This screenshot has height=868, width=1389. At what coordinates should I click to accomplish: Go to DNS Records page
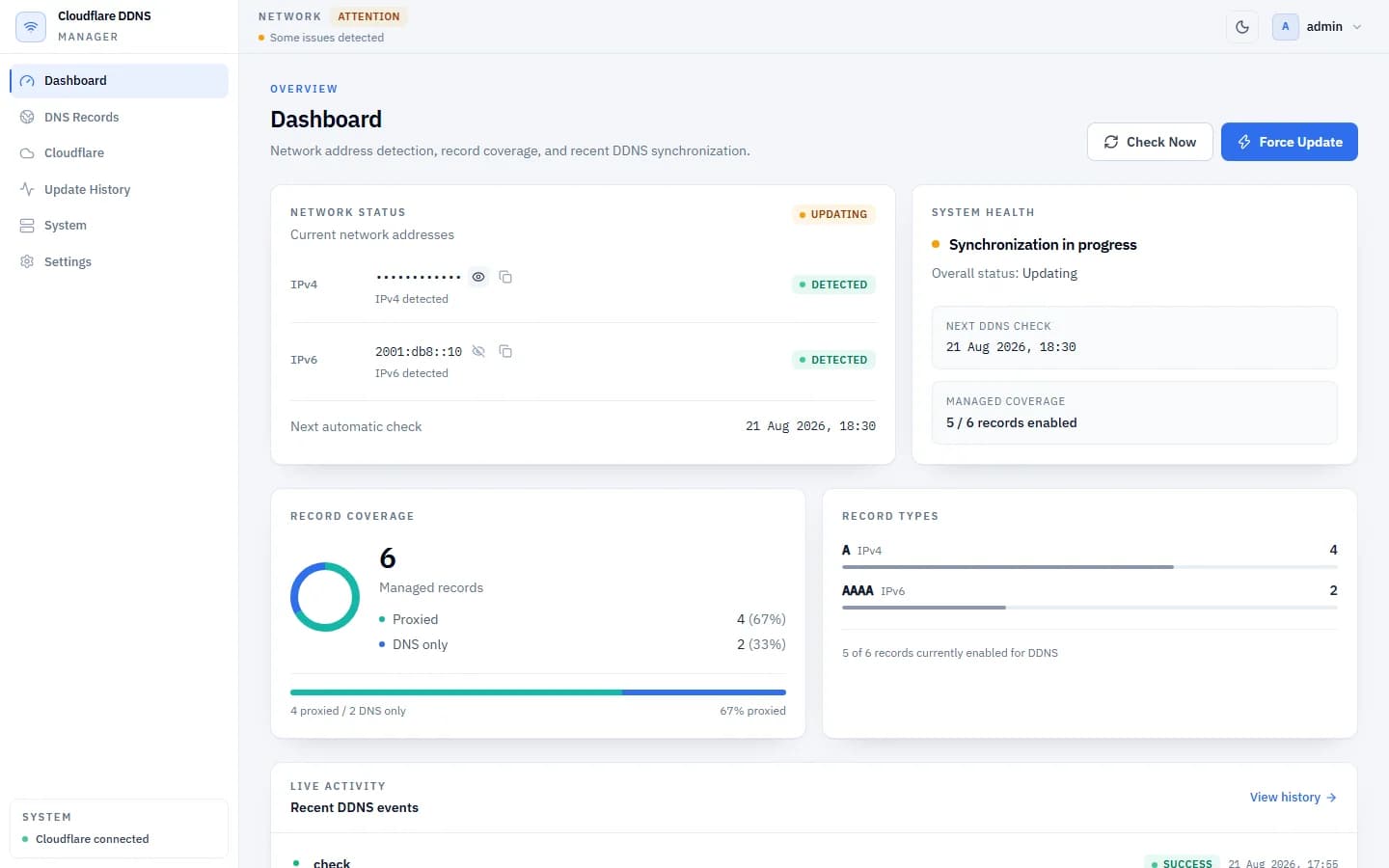[x=119, y=117]
